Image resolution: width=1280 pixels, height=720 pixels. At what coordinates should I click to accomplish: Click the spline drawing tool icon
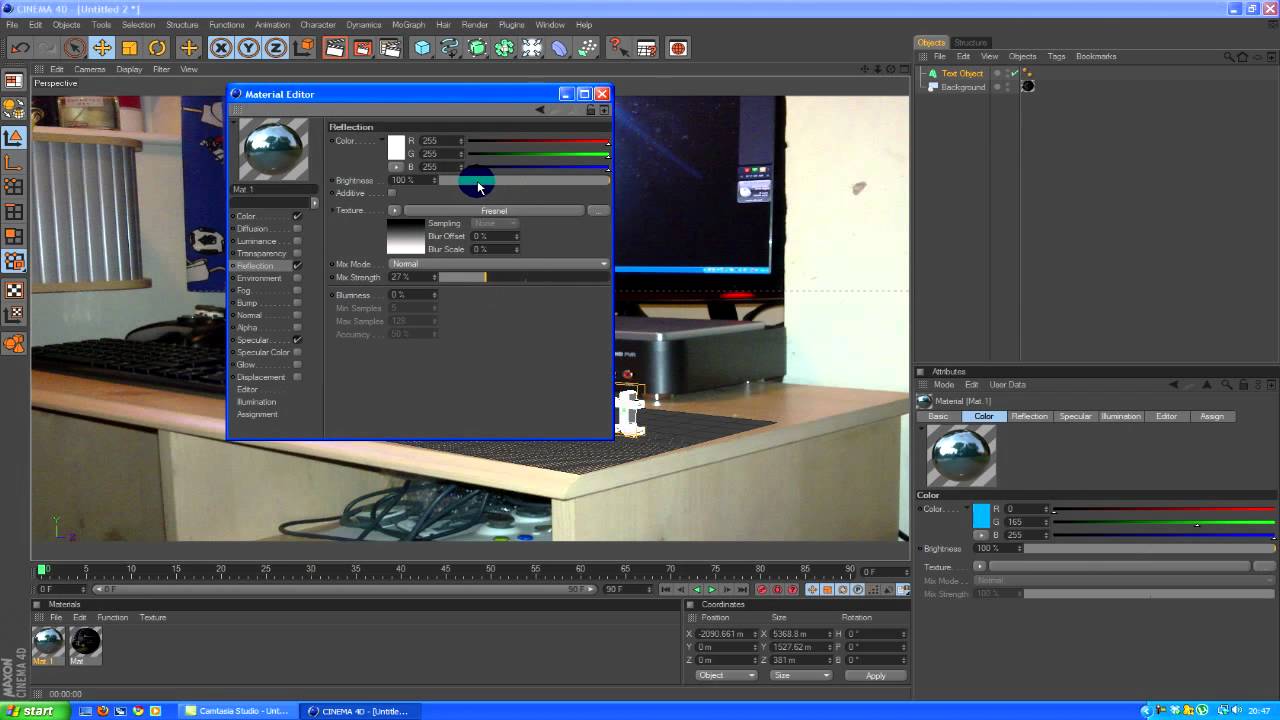click(450, 48)
